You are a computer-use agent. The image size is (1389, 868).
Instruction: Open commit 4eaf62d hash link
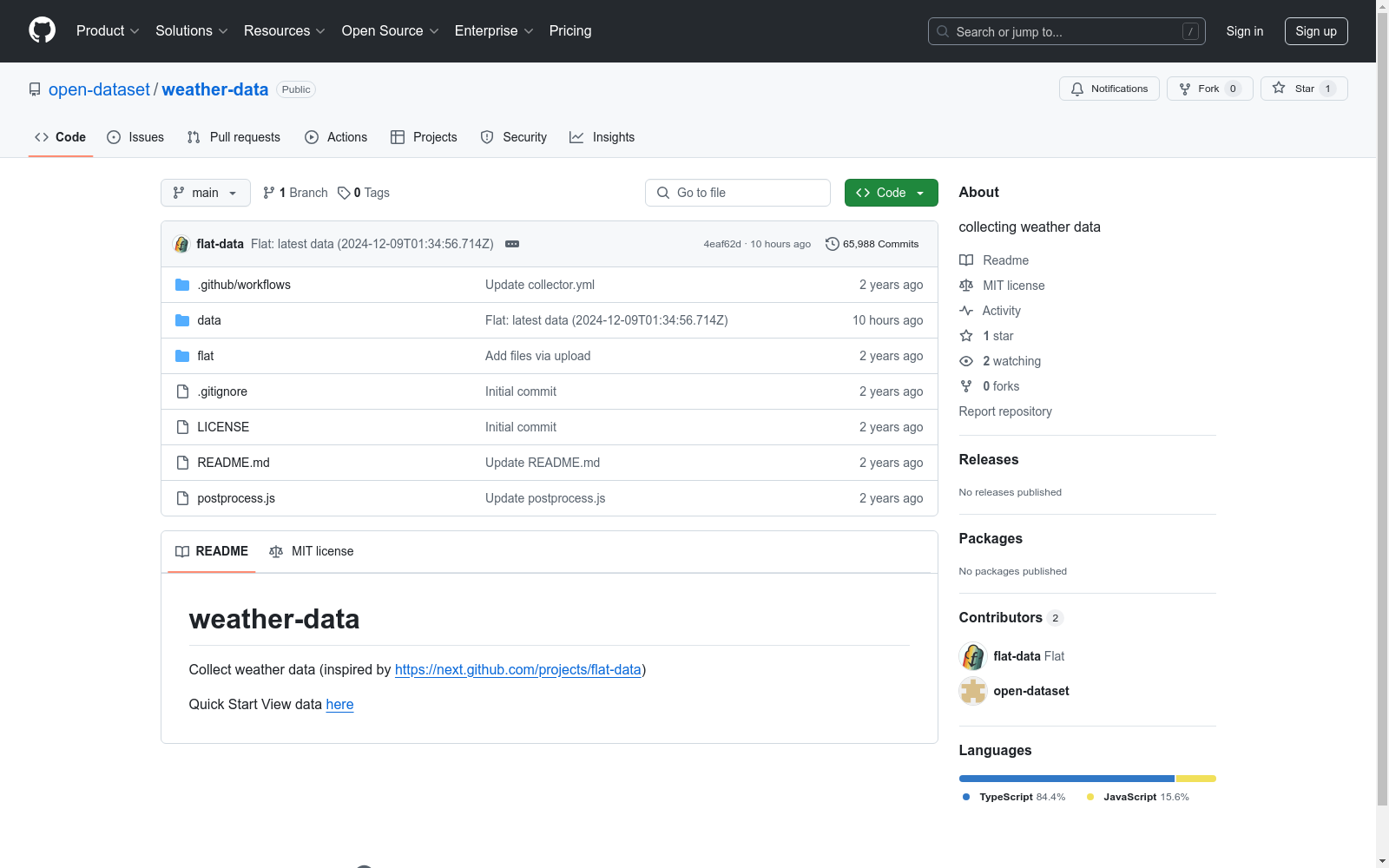(722, 244)
